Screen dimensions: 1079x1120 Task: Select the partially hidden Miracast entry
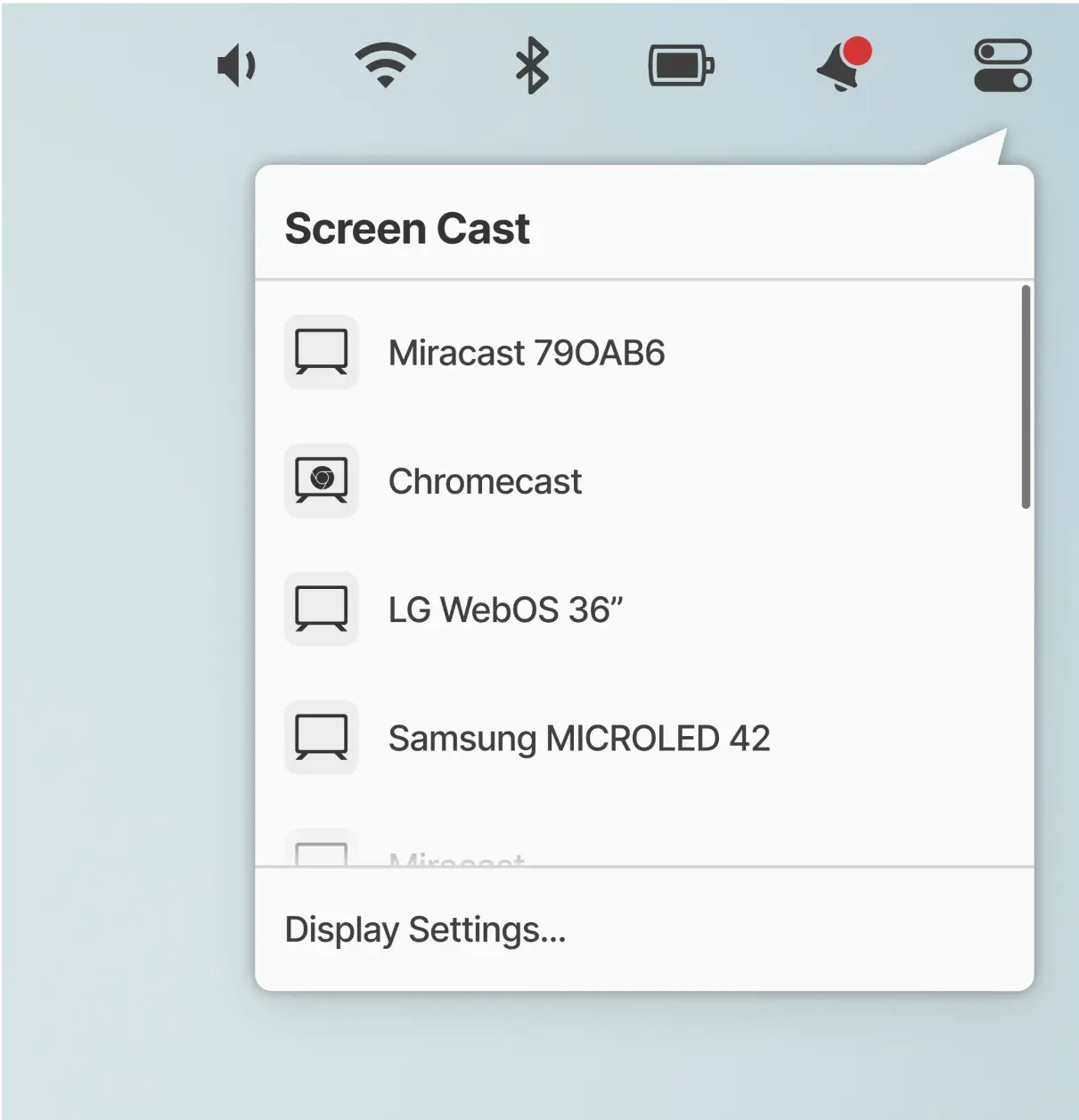tap(457, 859)
